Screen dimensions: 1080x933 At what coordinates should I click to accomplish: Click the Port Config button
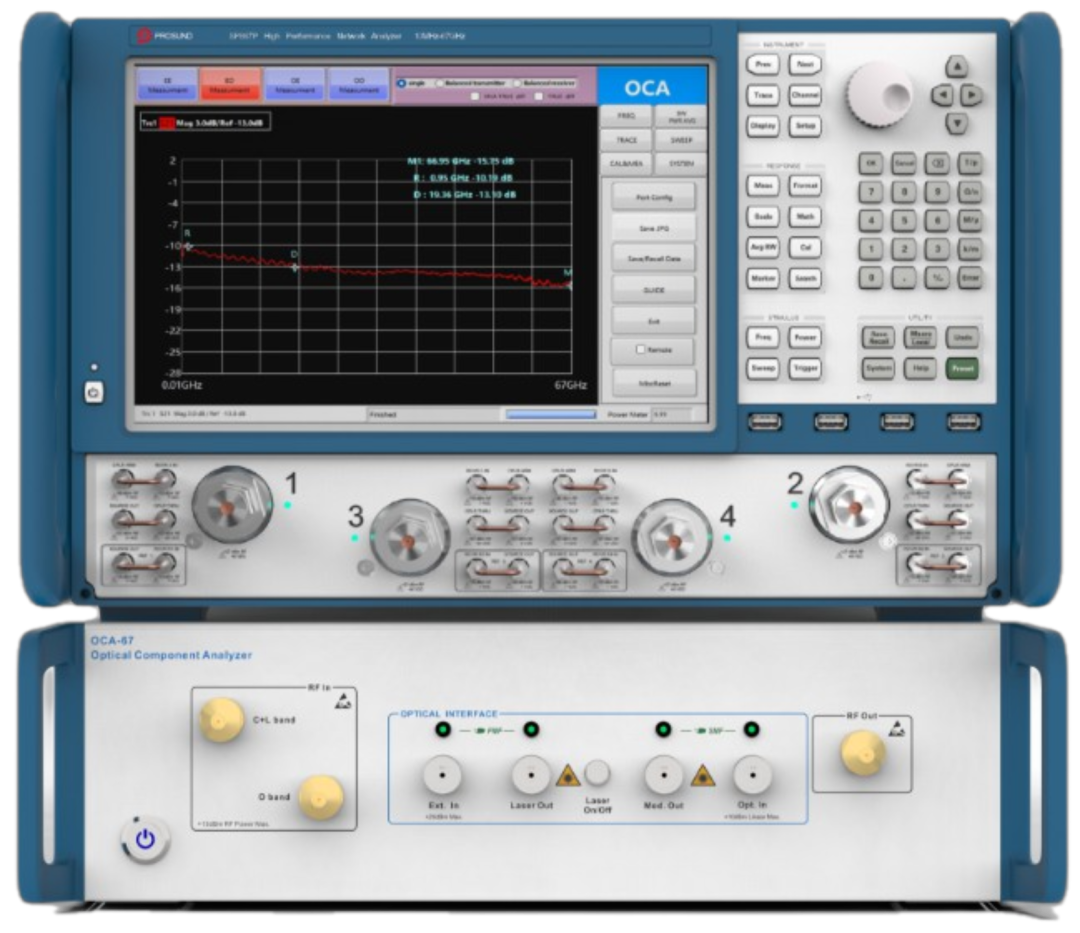click(x=654, y=198)
